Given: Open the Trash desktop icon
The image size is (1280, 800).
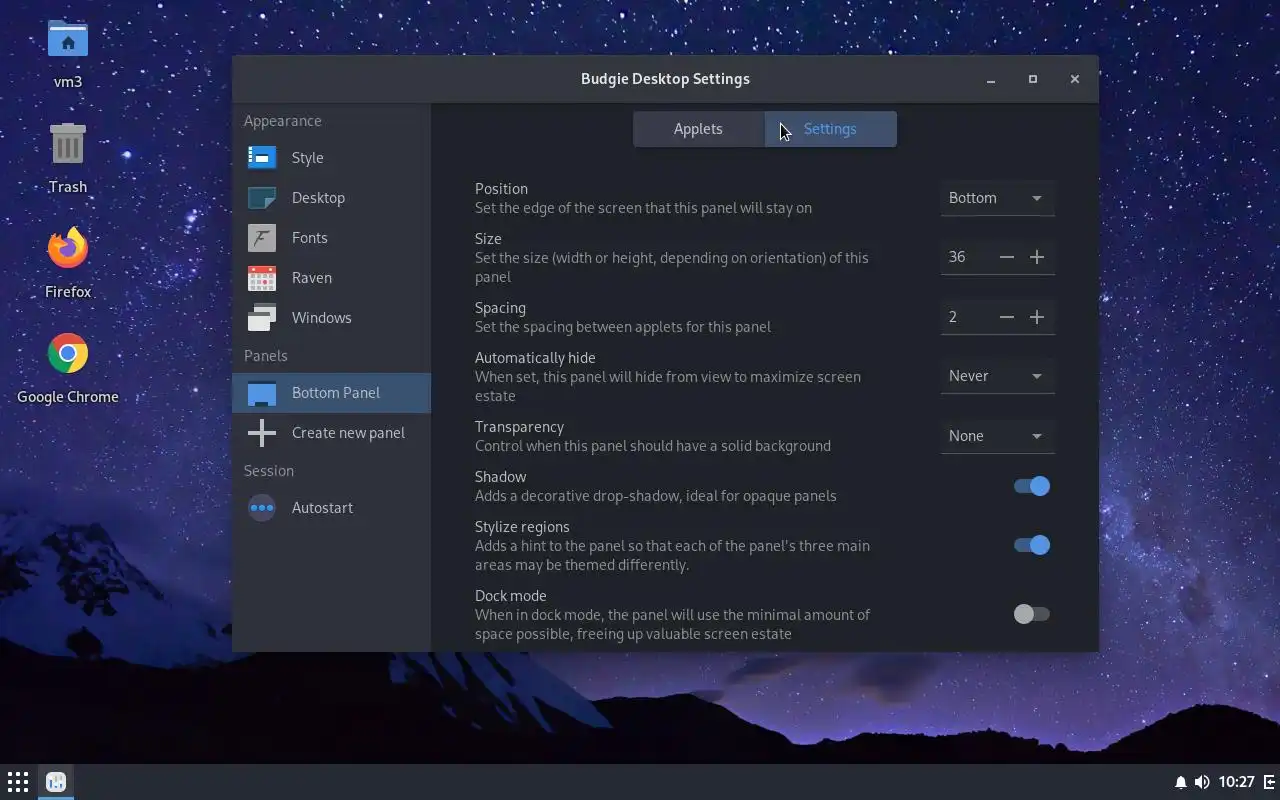Looking at the screenshot, I should tap(68, 145).
